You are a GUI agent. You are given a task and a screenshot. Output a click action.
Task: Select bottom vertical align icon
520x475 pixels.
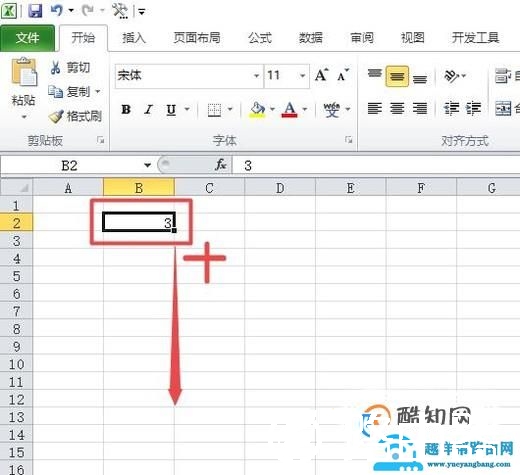click(x=420, y=77)
